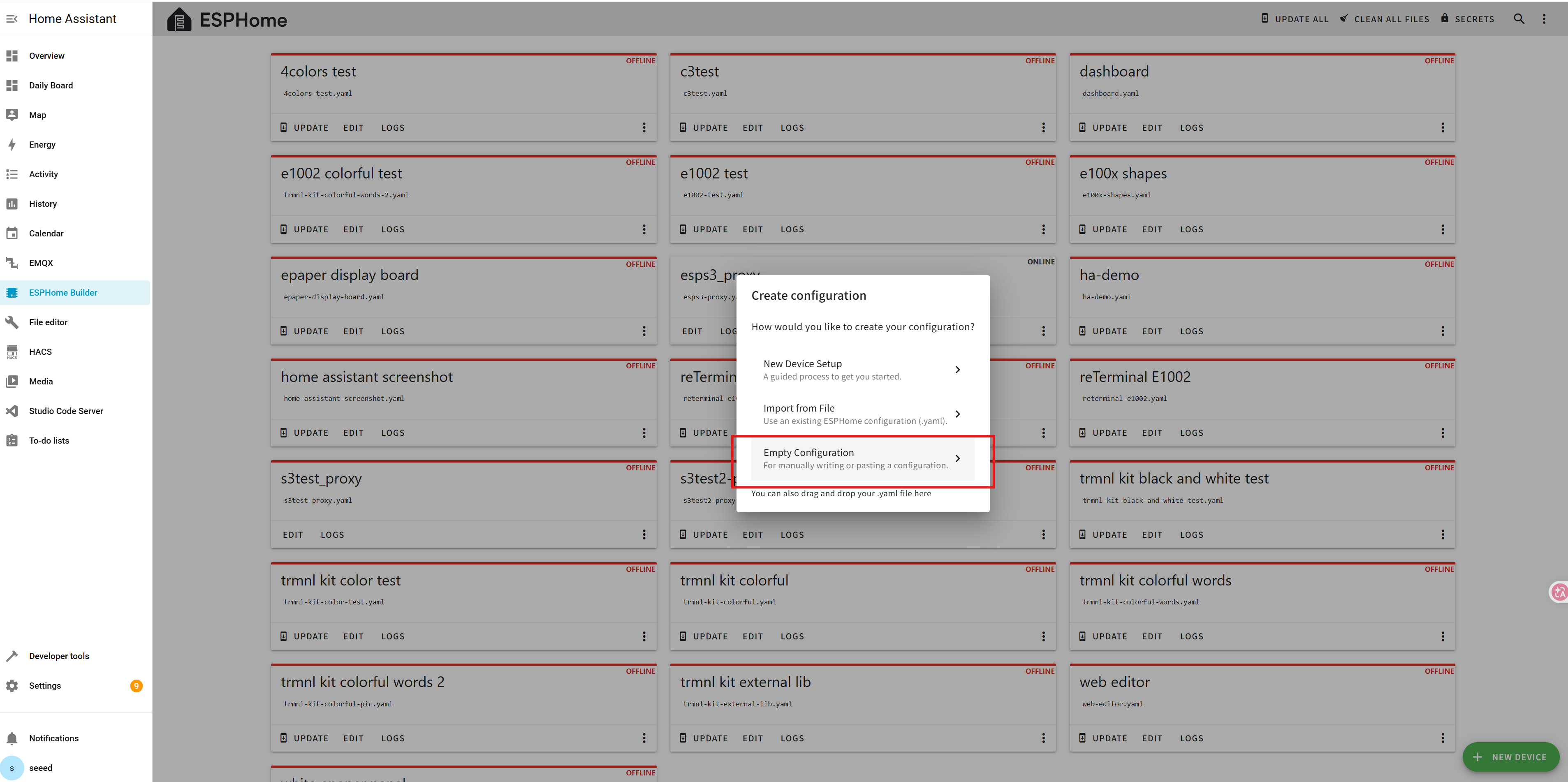The image size is (1568, 782).
Task: Open logs for ha-demo
Action: click(x=1191, y=331)
